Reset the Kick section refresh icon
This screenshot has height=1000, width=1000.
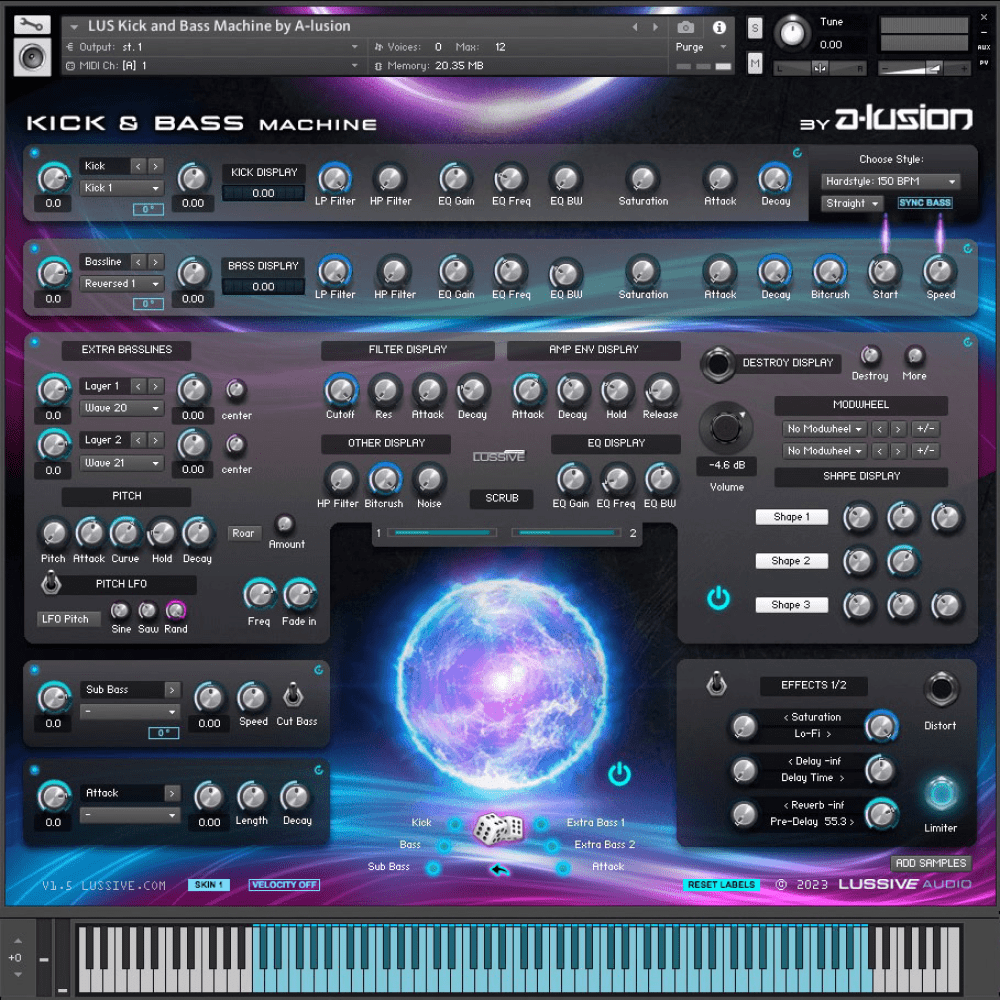tap(797, 153)
